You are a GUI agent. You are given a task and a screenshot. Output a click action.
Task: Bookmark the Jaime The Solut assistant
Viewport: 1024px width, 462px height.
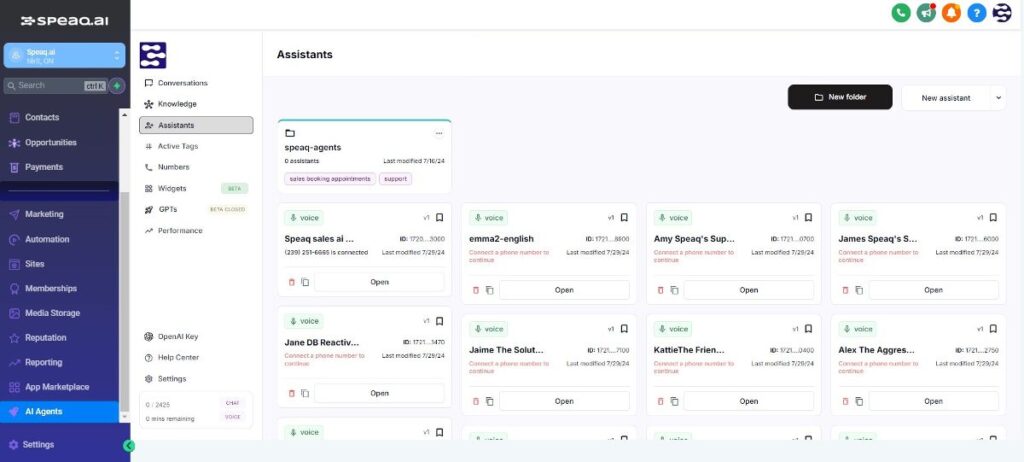pyautogui.click(x=624, y=329)
